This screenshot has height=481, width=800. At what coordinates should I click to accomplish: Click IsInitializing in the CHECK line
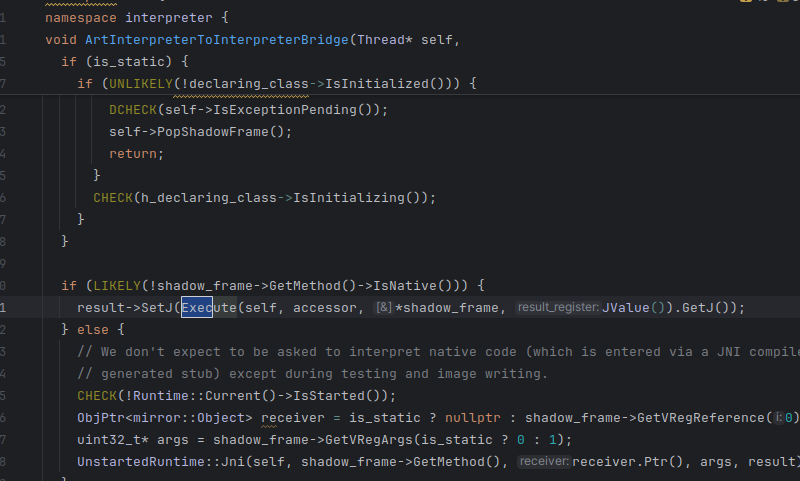tap(367, 197)
